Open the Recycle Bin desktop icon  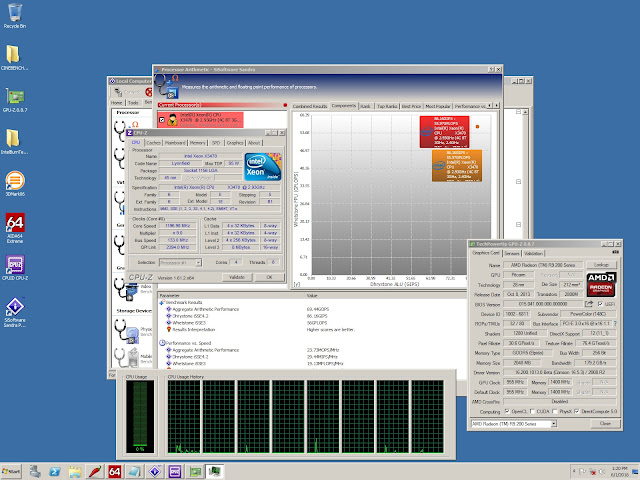point(15,16)
